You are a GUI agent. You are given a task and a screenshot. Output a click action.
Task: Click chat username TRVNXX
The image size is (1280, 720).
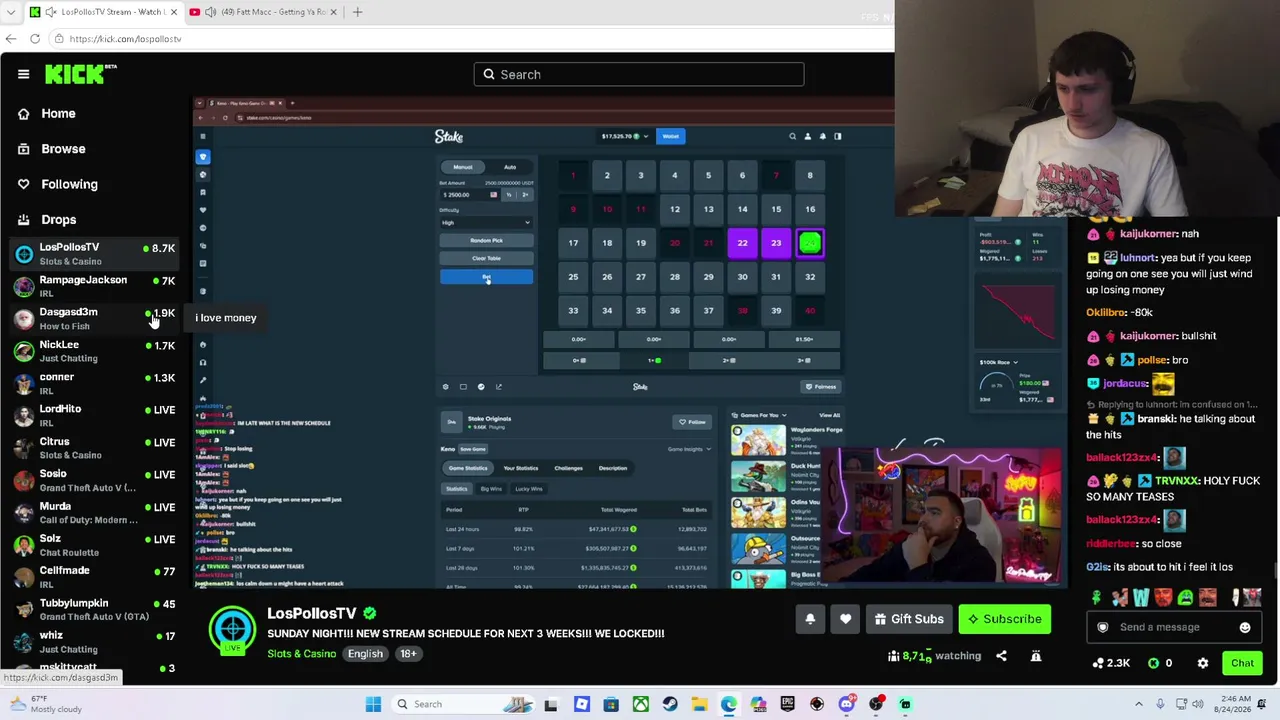tap(1176, 481)
